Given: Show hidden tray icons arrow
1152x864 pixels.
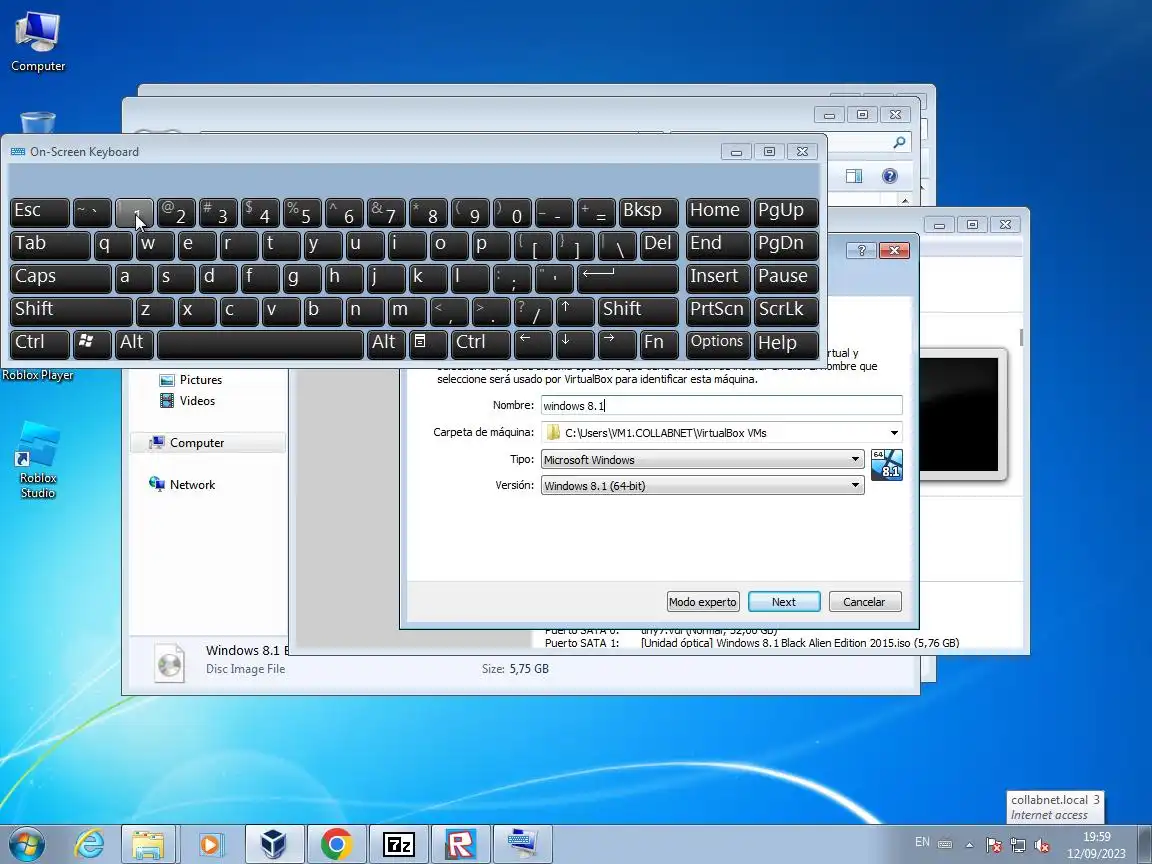Looking at the screenshot, I should pos(969,845).
